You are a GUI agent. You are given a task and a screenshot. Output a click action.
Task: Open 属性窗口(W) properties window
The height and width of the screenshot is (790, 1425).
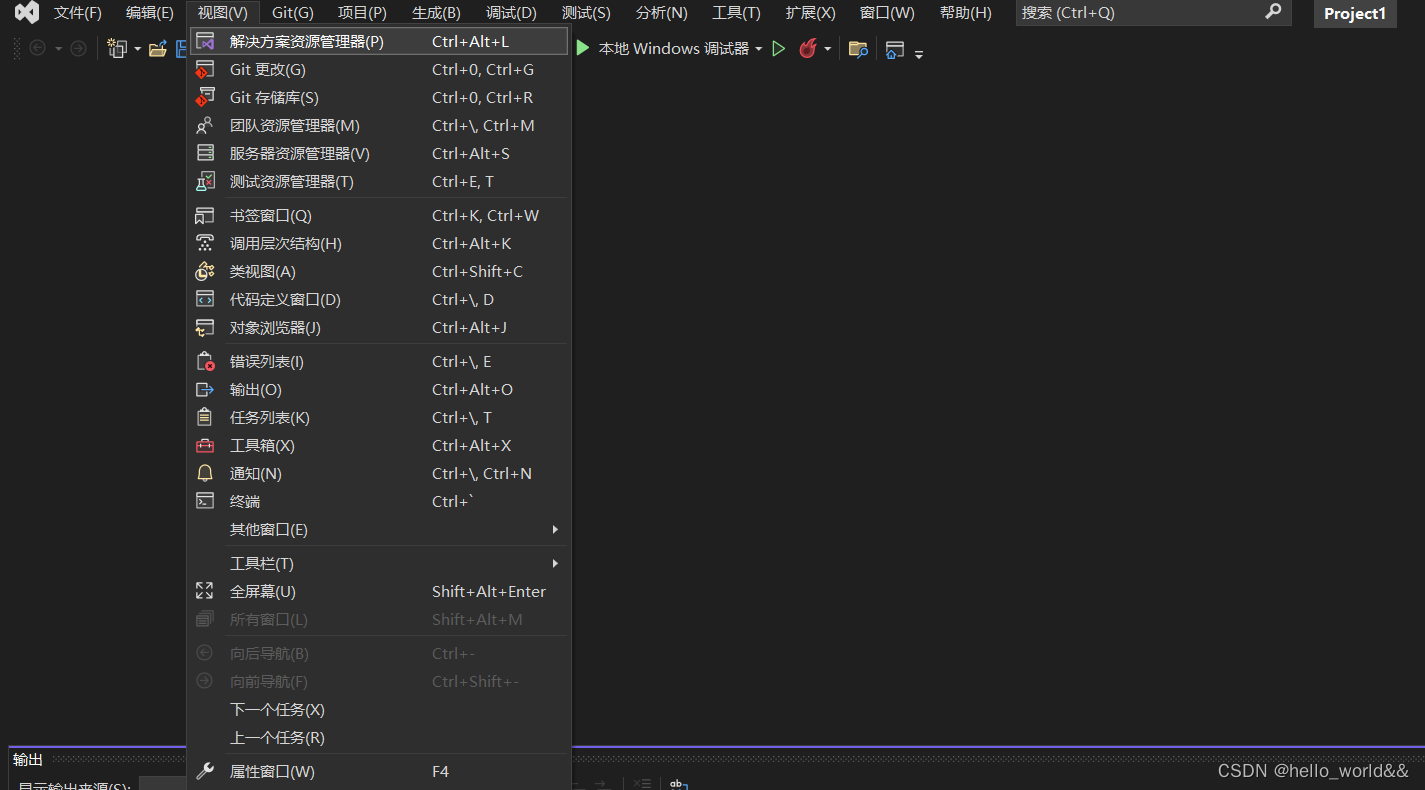tap(379, 771)
